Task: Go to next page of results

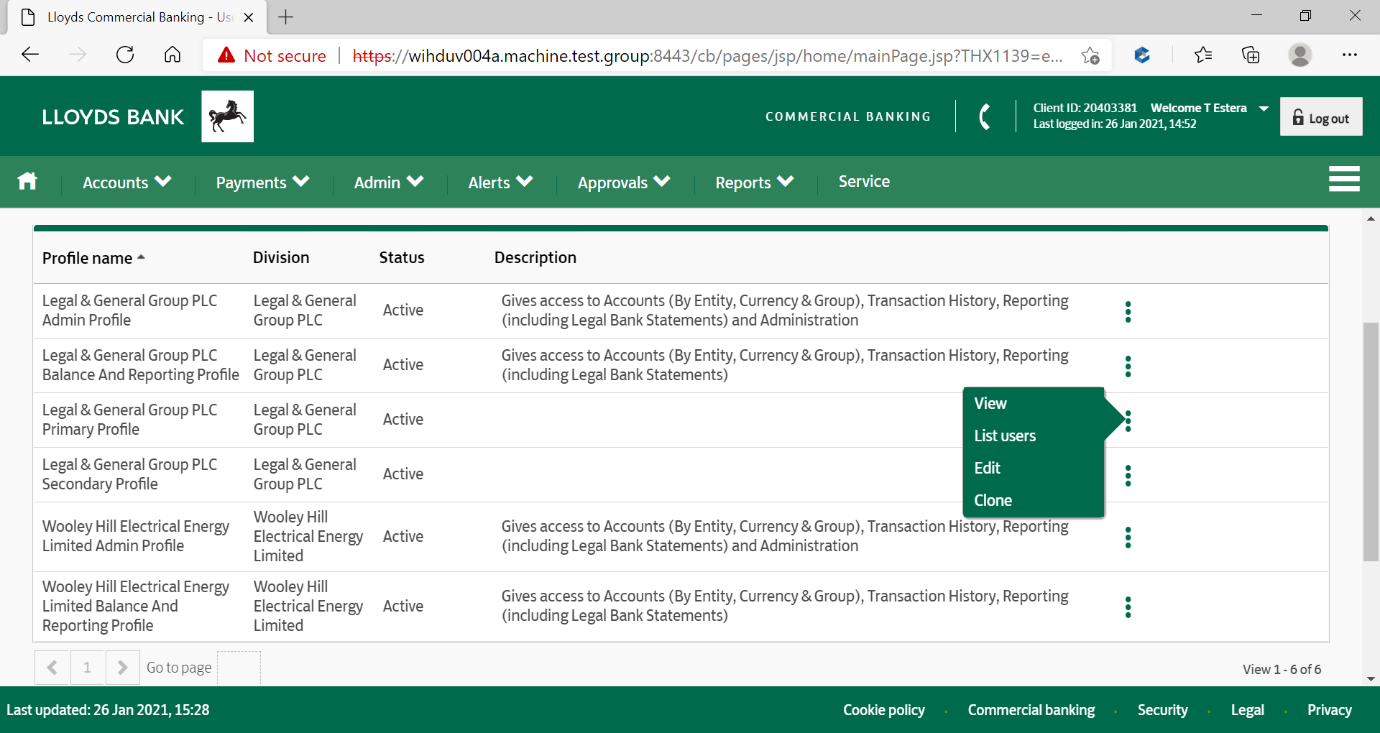Action: tap(122, 667)
